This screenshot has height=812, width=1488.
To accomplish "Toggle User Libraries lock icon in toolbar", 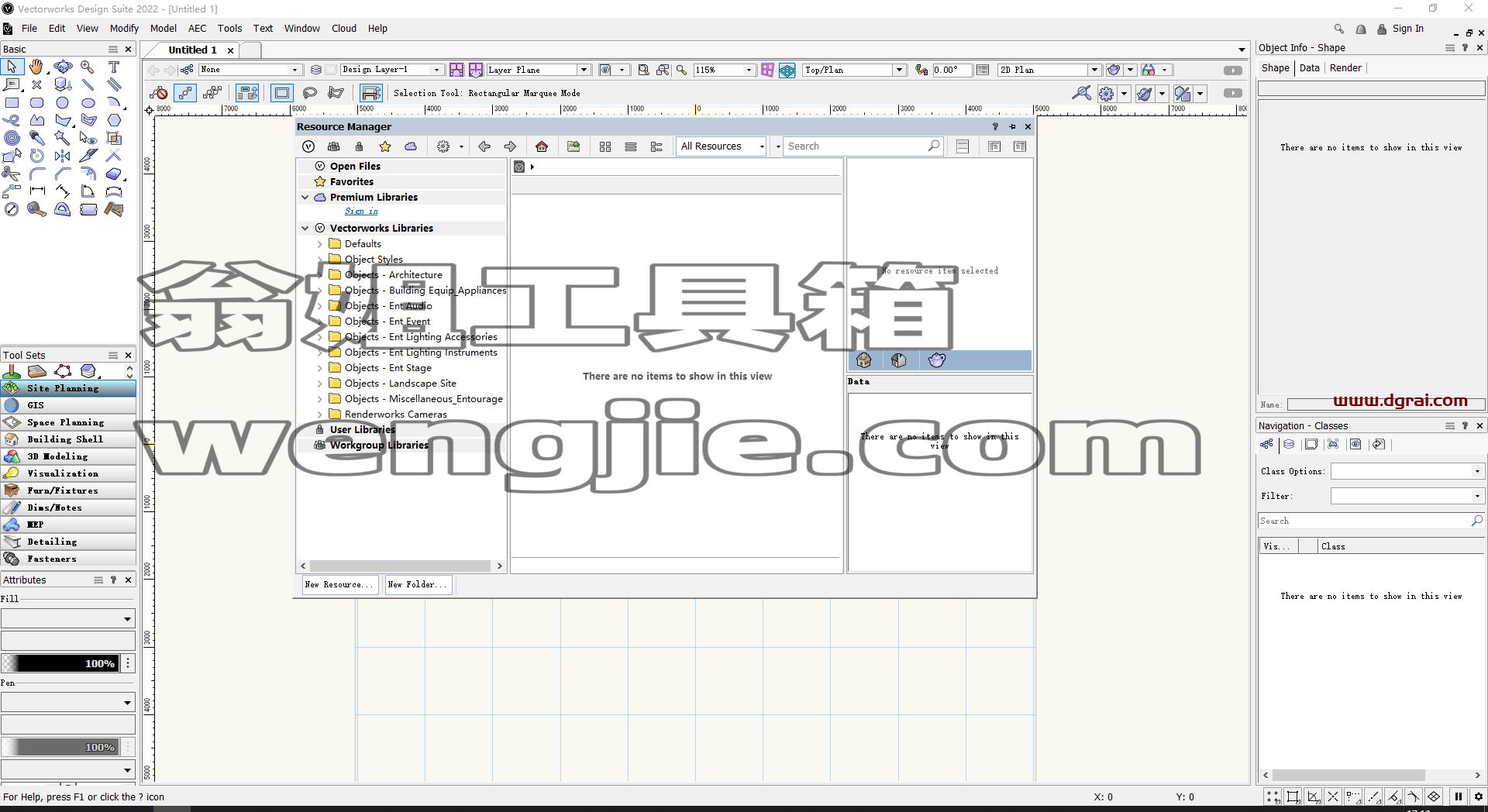I will [359, 146].
